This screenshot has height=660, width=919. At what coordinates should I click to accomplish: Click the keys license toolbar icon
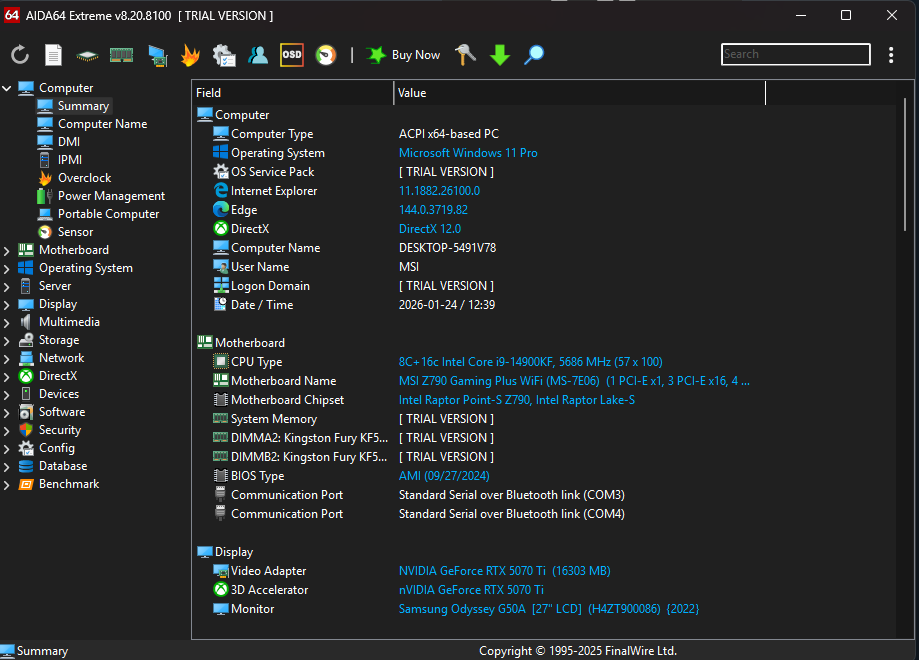[x=465, y=55]
